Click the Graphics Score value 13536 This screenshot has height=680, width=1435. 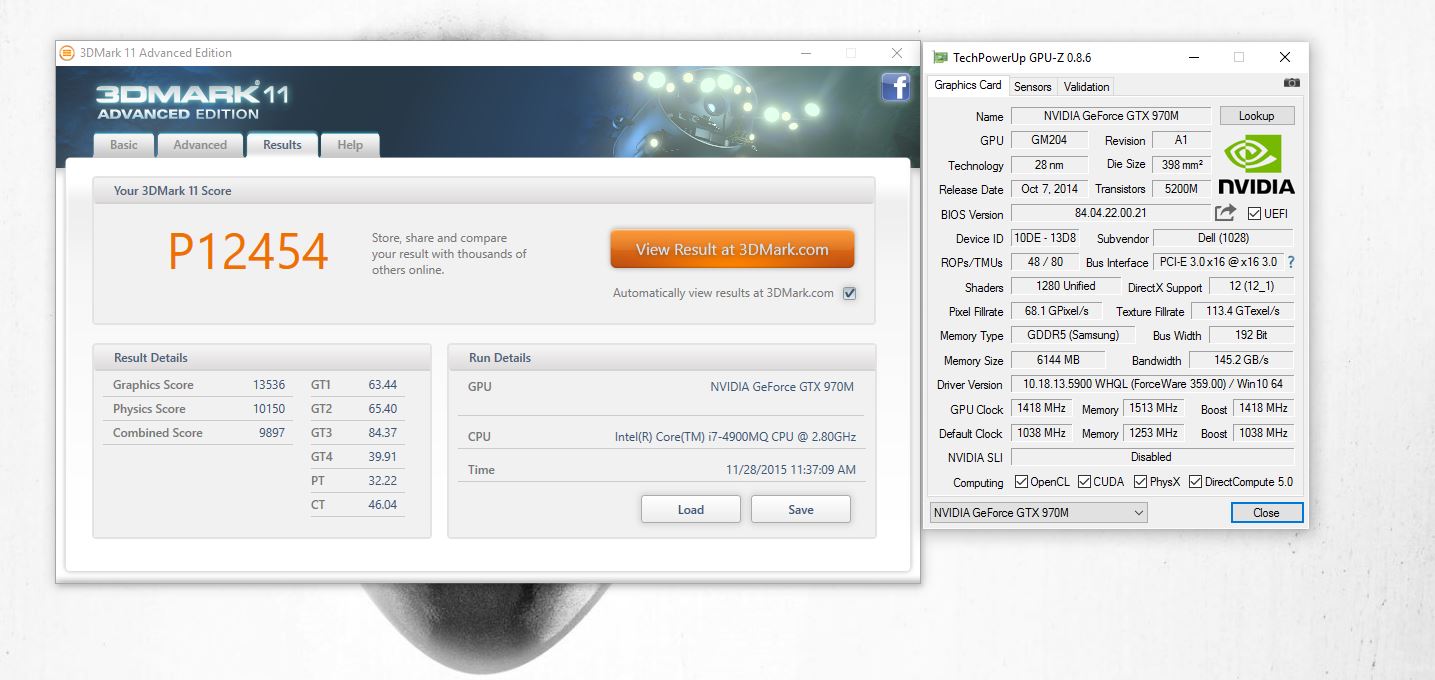click(x=269, y=385)
